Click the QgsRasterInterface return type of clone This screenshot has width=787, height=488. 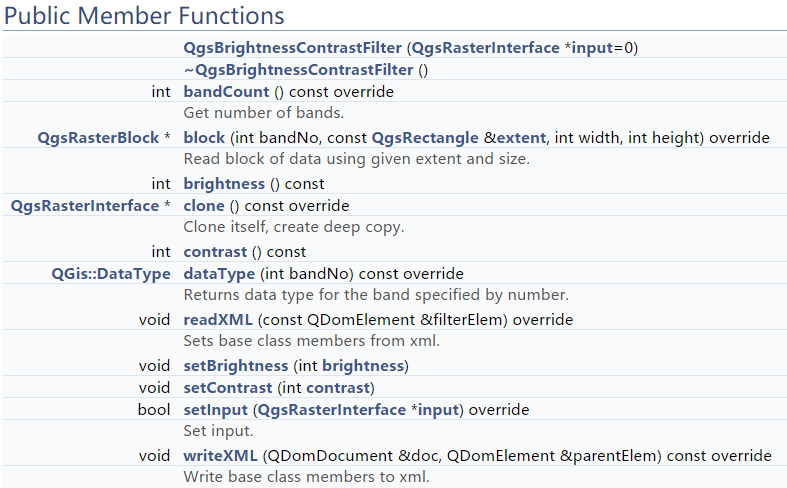(84, 206)
